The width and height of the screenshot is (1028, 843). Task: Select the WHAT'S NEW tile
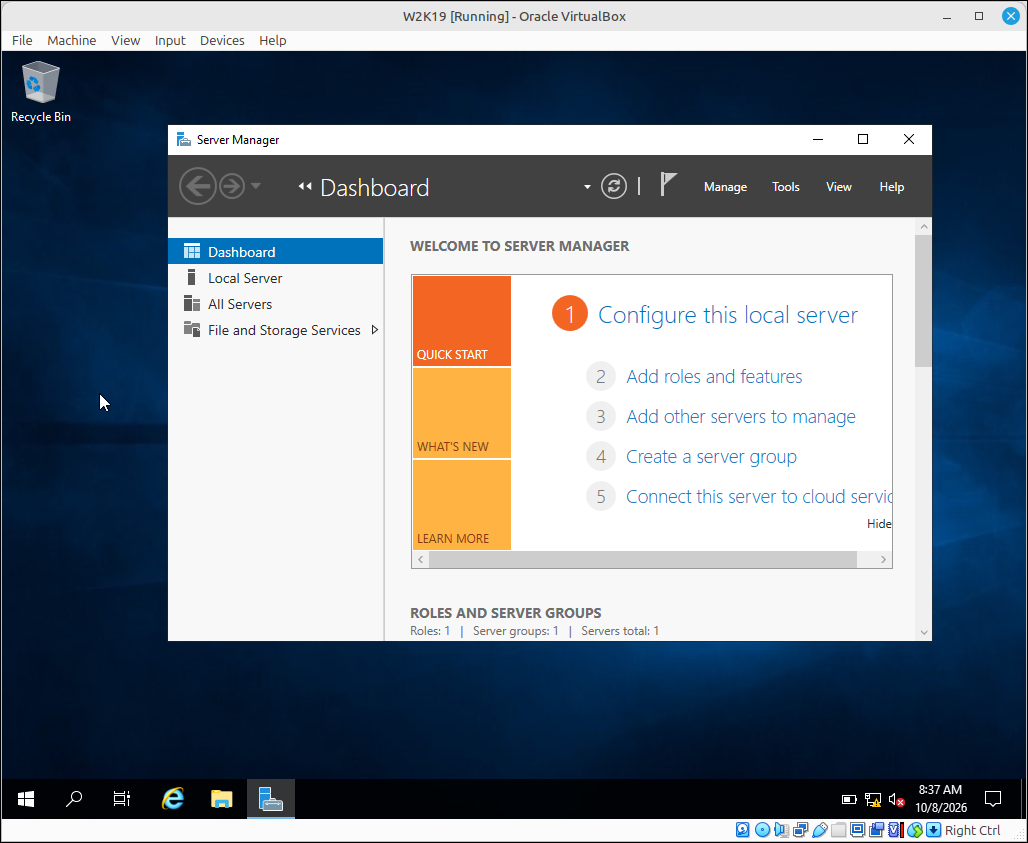coord(462,413)
